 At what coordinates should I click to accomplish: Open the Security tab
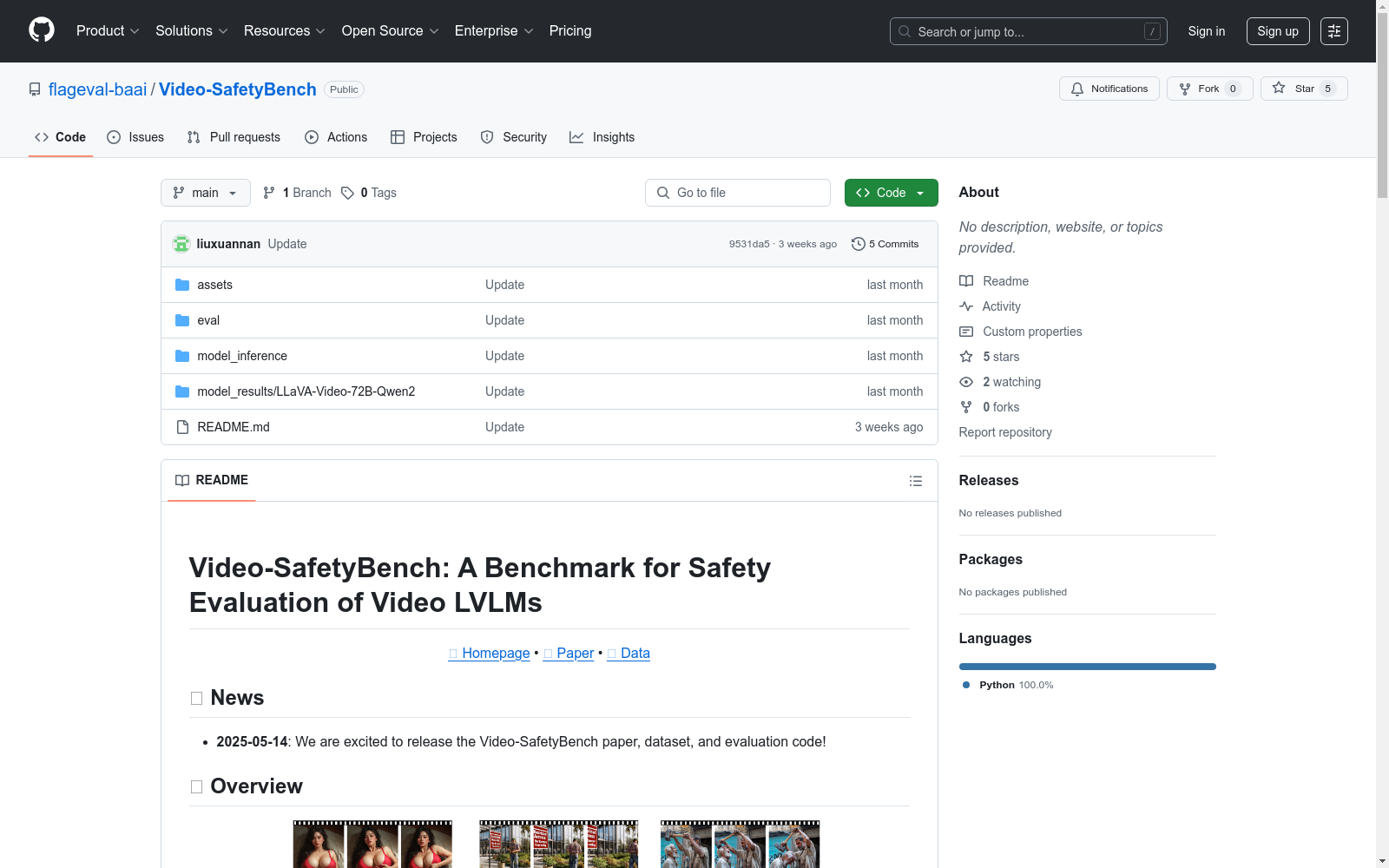(x=514, y=137)
